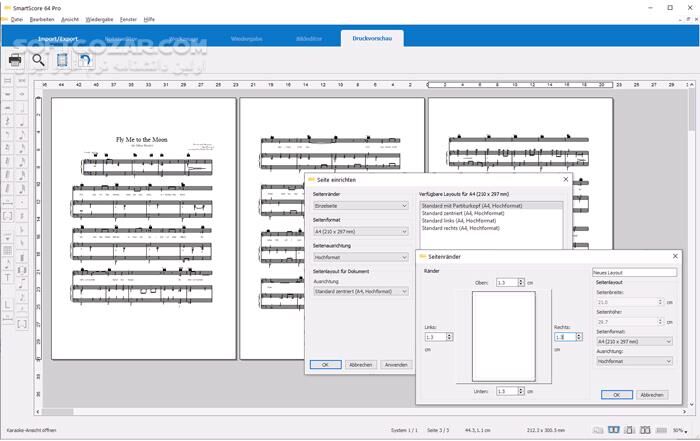Open the Hilfe menu
The height and width of the screenshot is (441, 700).
(149, 20)
